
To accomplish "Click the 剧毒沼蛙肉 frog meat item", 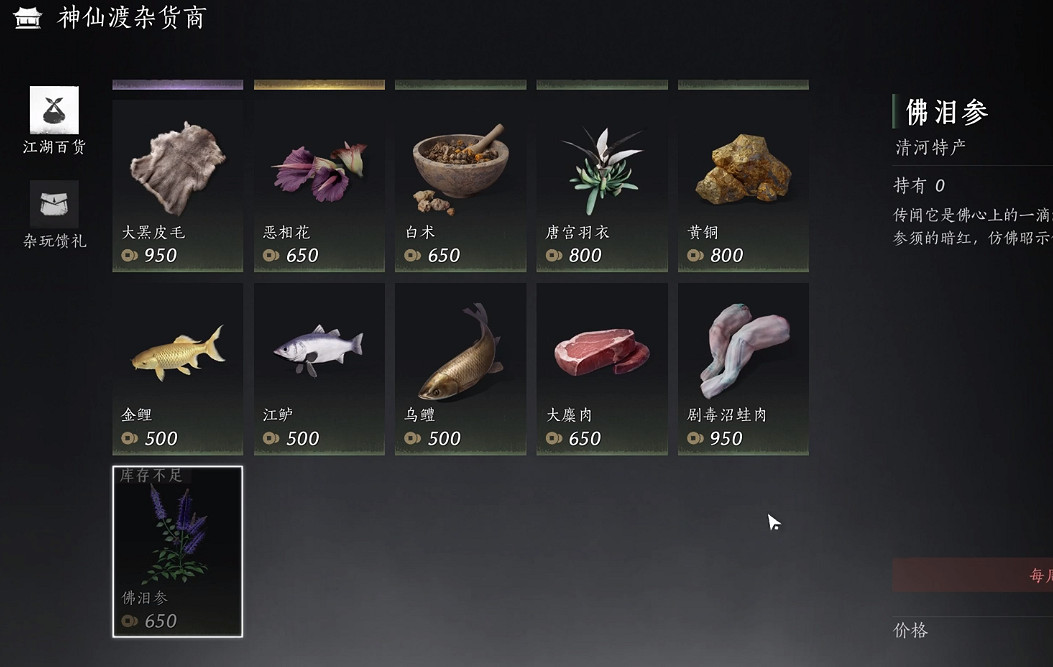I will click(743, 369).
